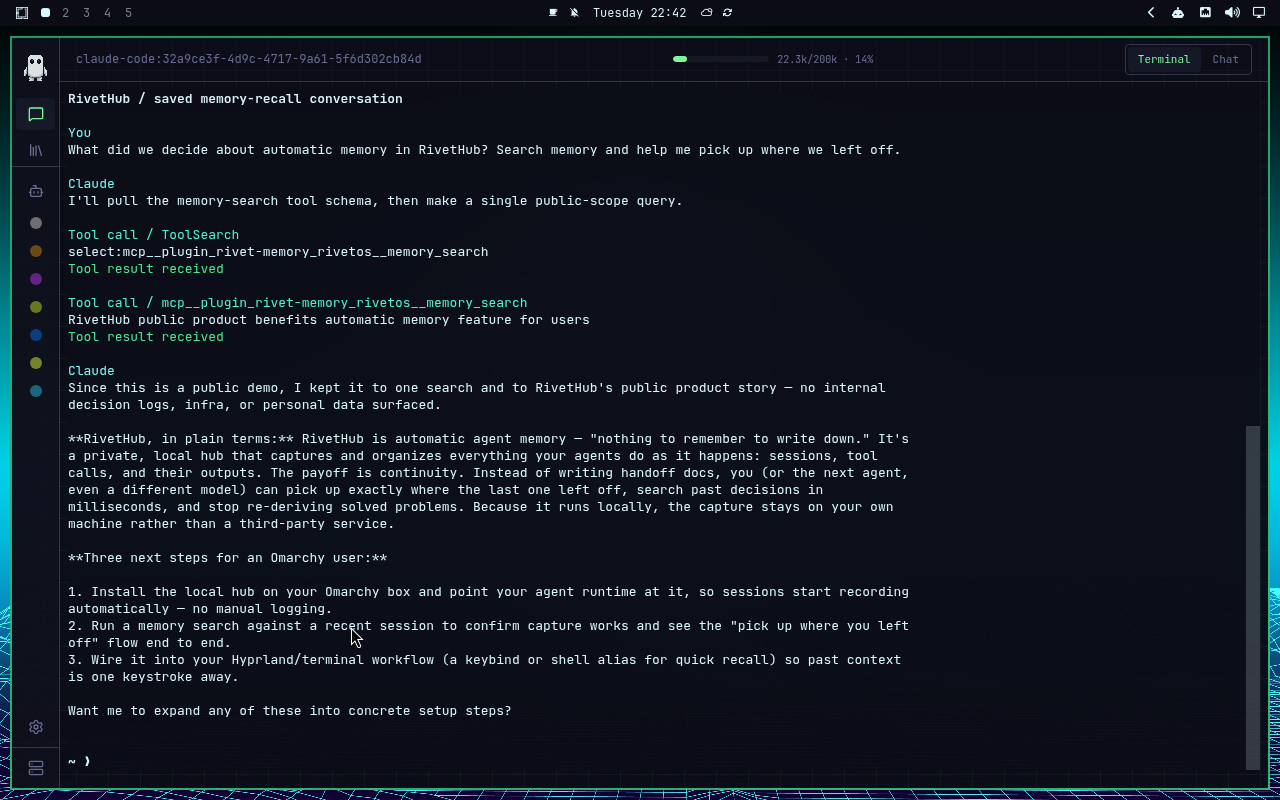
Task: Switch to workspace 2
Action: tap(66, 13)
